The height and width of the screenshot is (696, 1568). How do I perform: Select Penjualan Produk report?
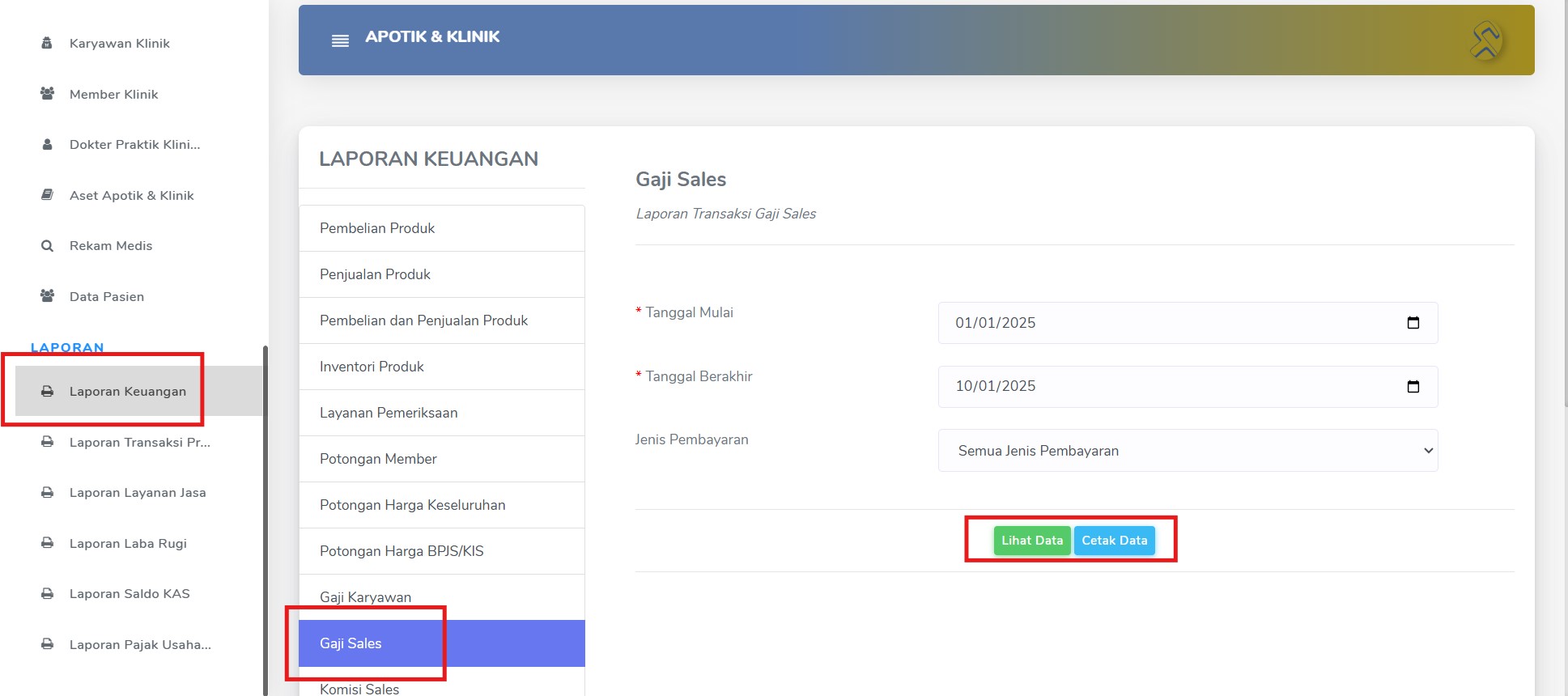pos(442,274)
